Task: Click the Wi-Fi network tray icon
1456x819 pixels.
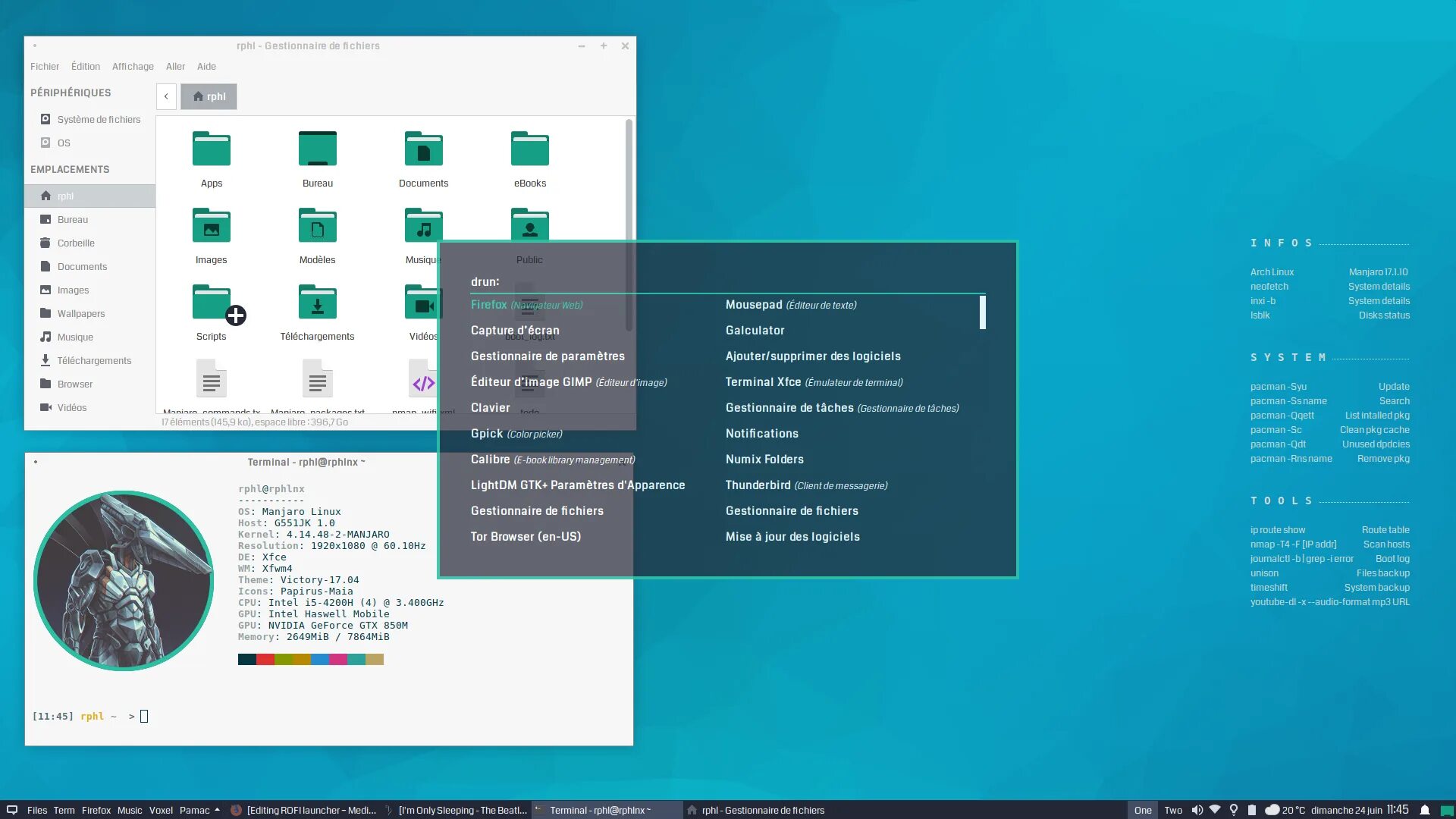Action: [1215, 810]
